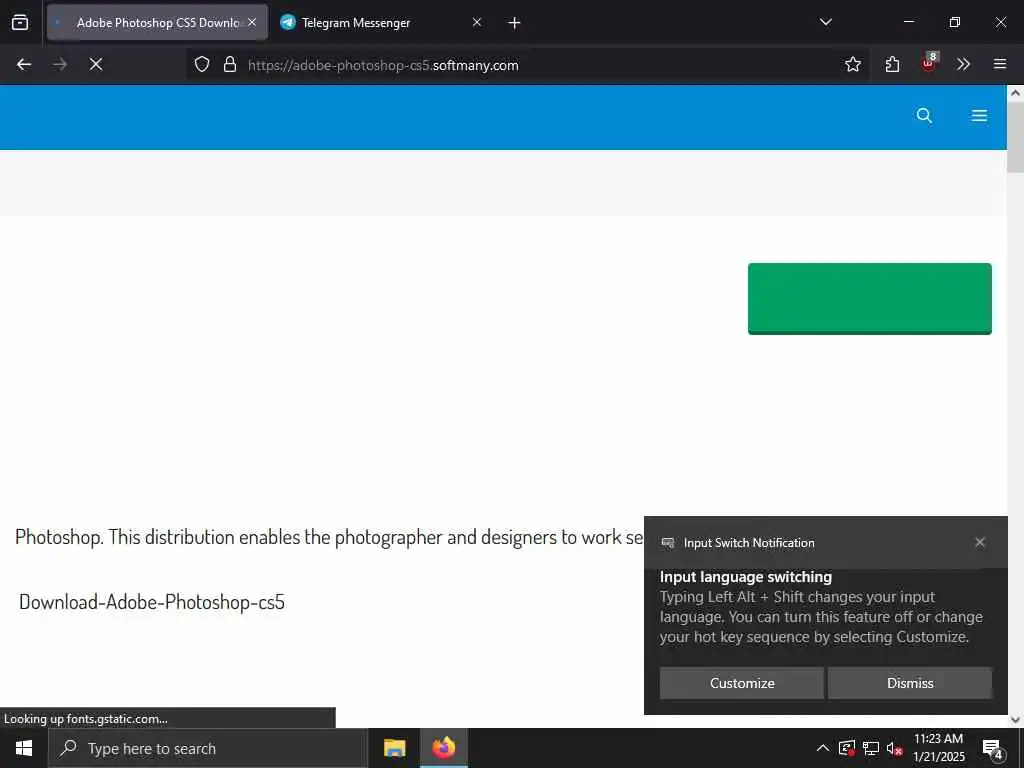This screenshot has height=768, width=1024.
Task: Bookmark this page with star icon
Action: 852,64
